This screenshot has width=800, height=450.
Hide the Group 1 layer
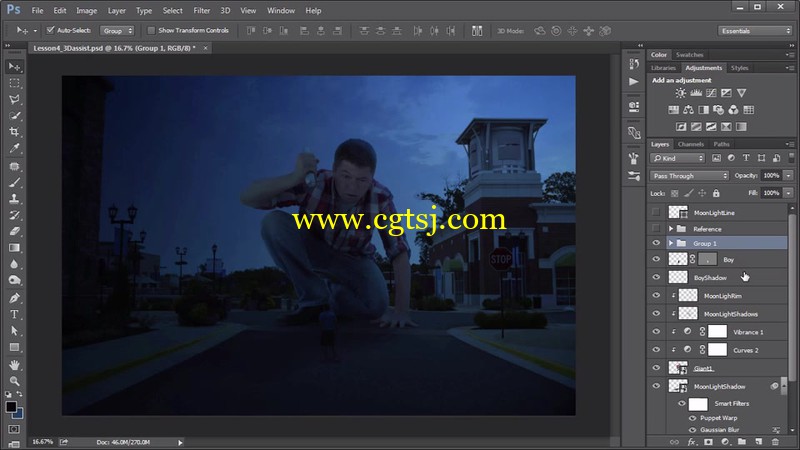coord(656,243)
